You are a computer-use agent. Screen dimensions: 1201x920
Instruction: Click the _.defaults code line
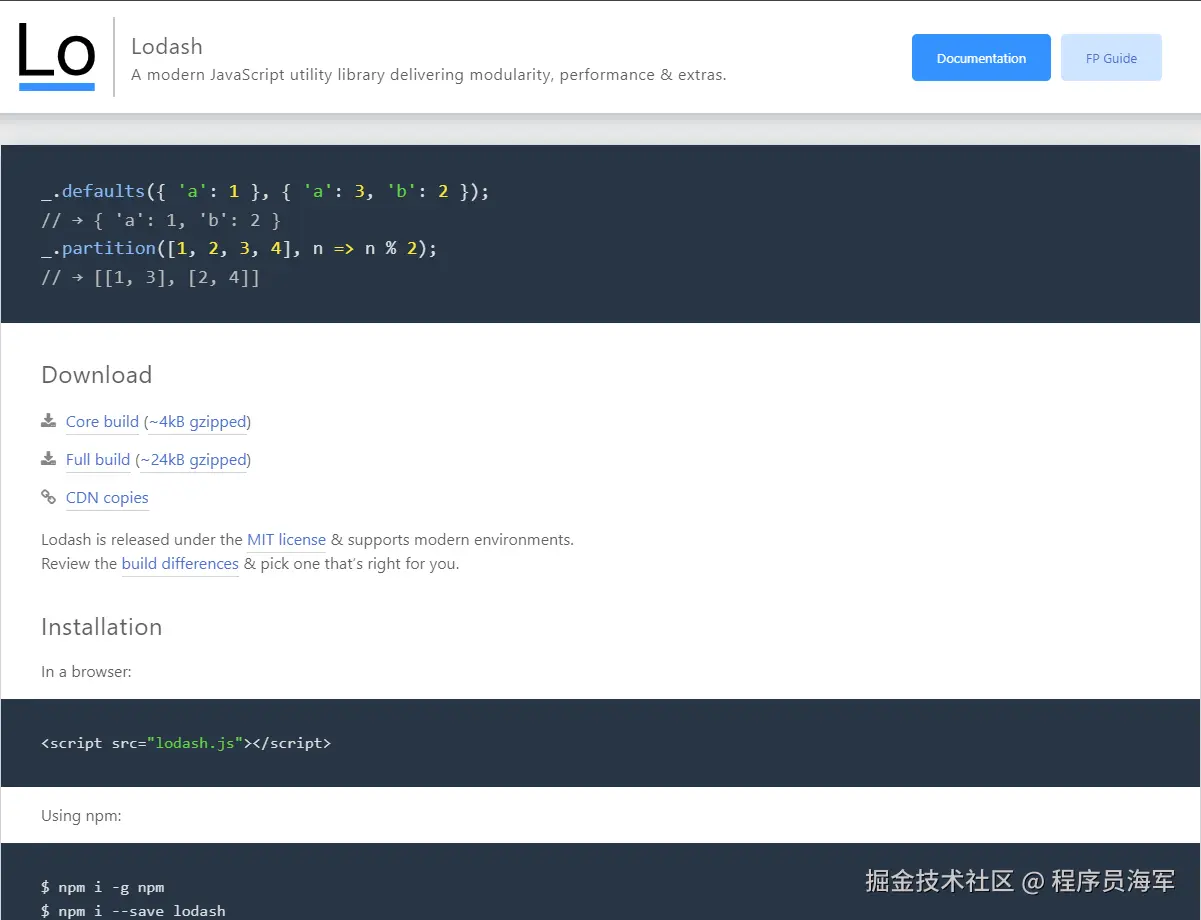(x=265, y=191)
